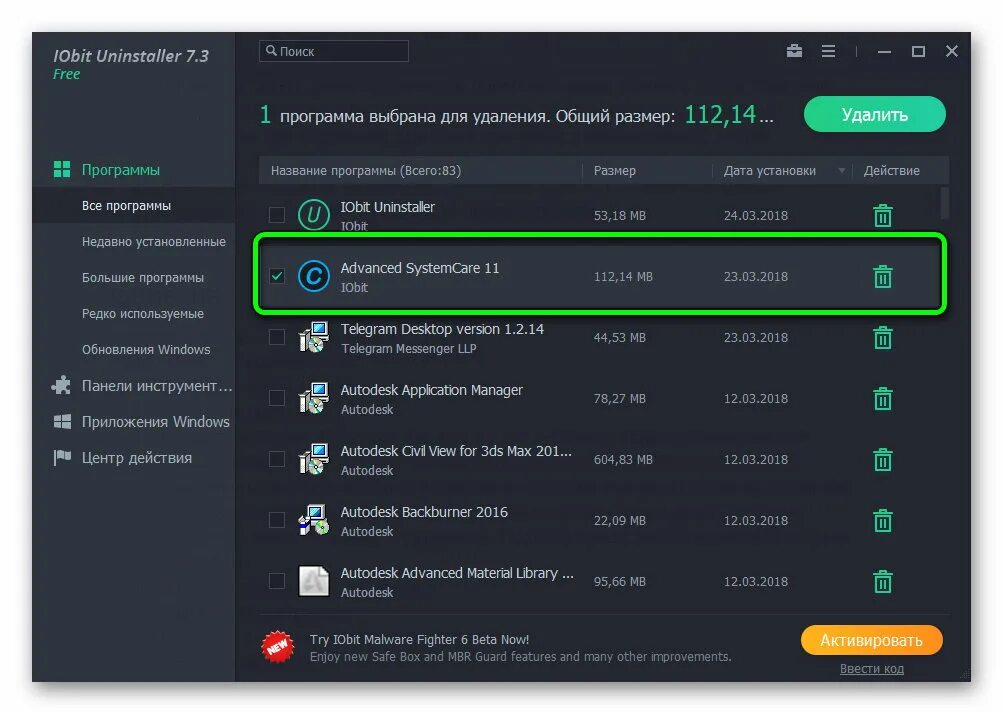The width and height of the screenshot is (1003, 714).
Task: Select the Autodesk Backburner 2016 name
Action: click(424, 512)
